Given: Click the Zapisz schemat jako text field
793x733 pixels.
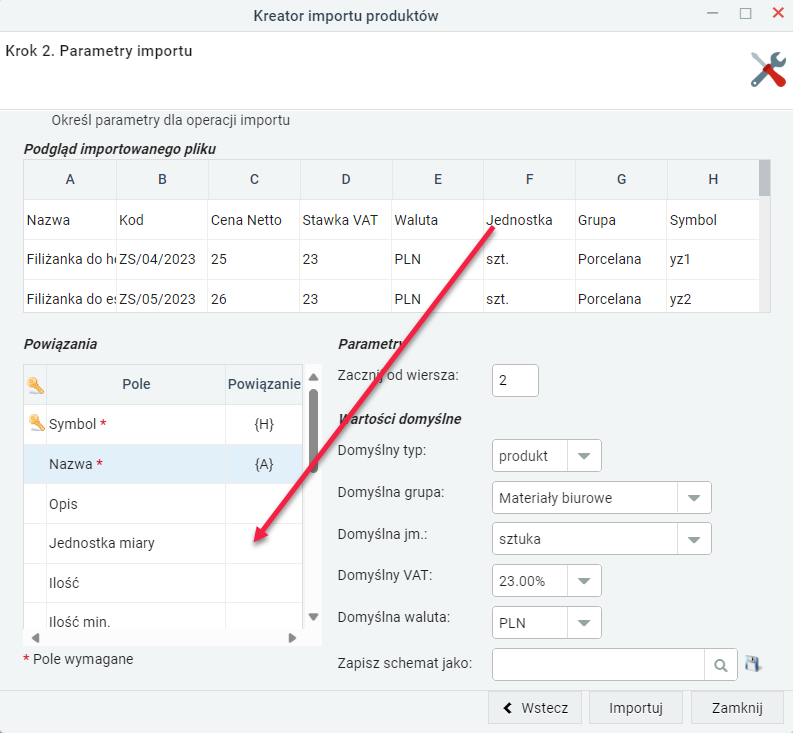Looking at the screenshot, I should pyautogui.click(x=598, y=665).
